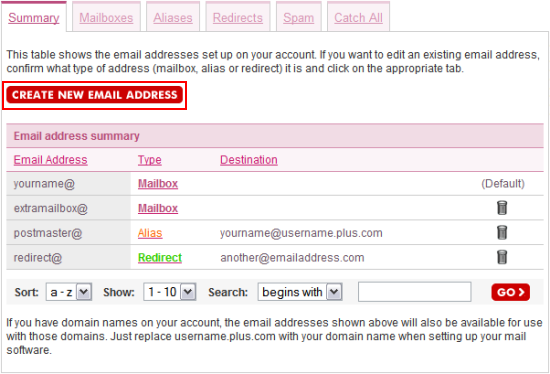
Task: Switch to the Catch All tab
Action: [358, 18]
